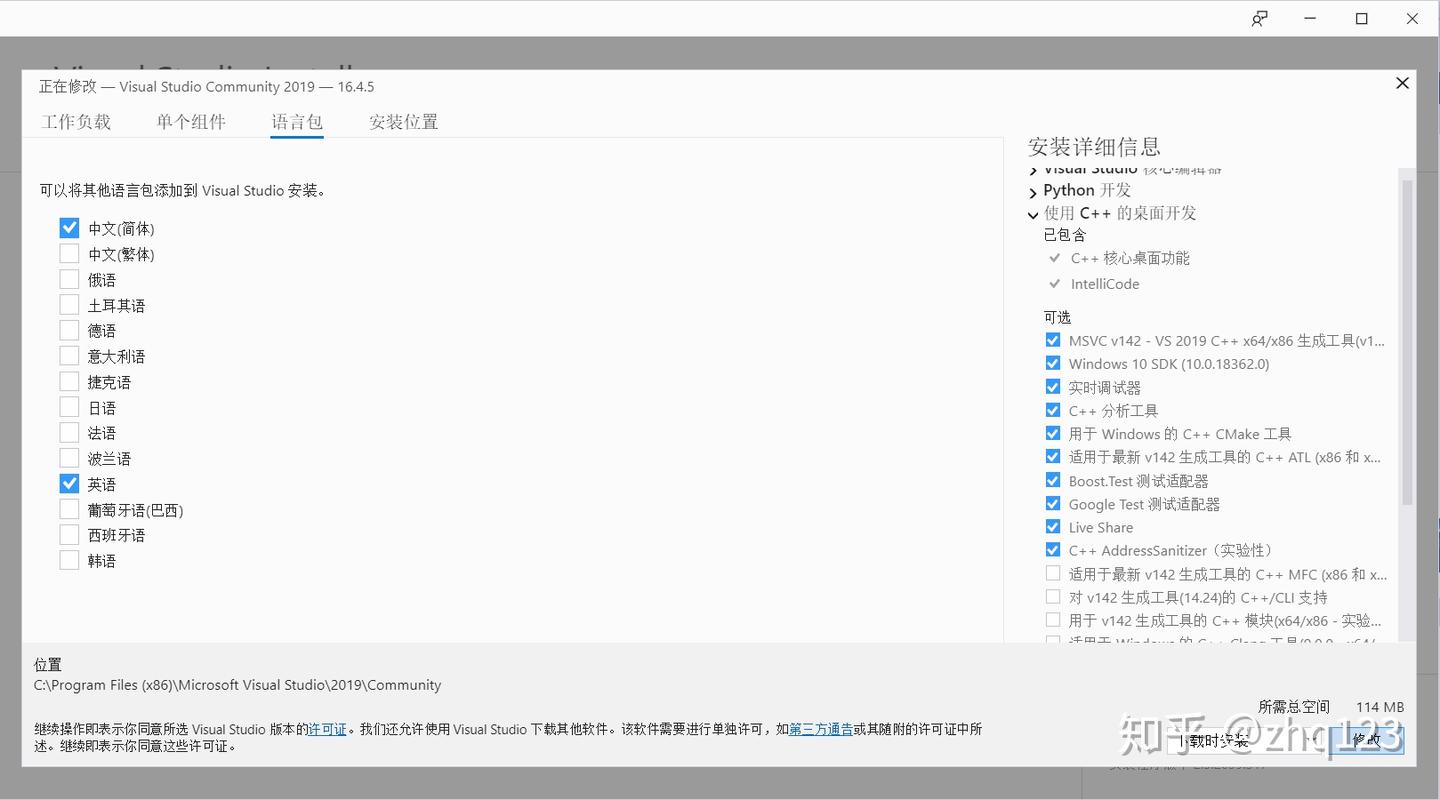The image size is (1440, 800).
Task: Collapse 使用 C++ 的桌面开发 details
Action: point(1034,213)
